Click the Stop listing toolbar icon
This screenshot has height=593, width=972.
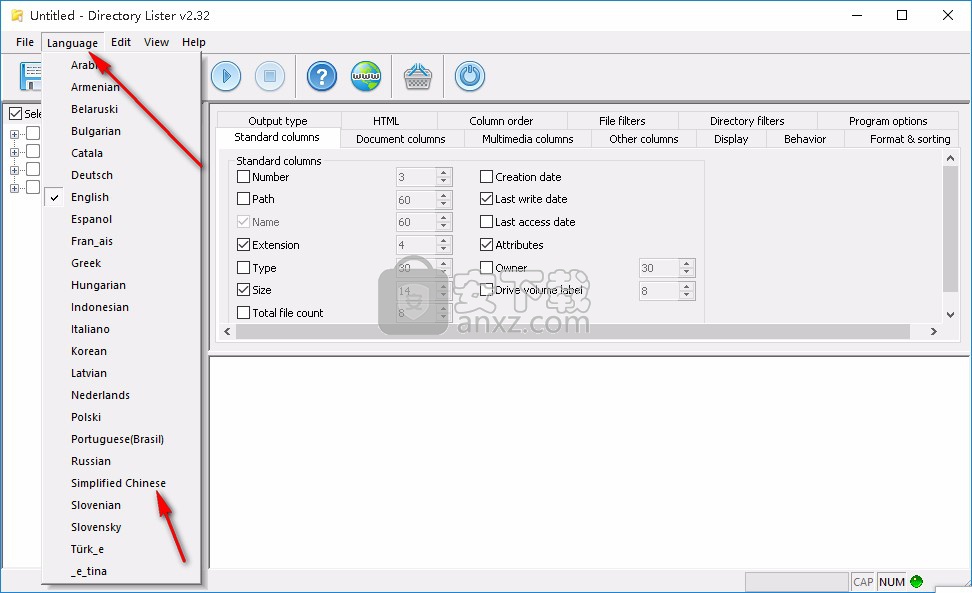coord(270,76)
